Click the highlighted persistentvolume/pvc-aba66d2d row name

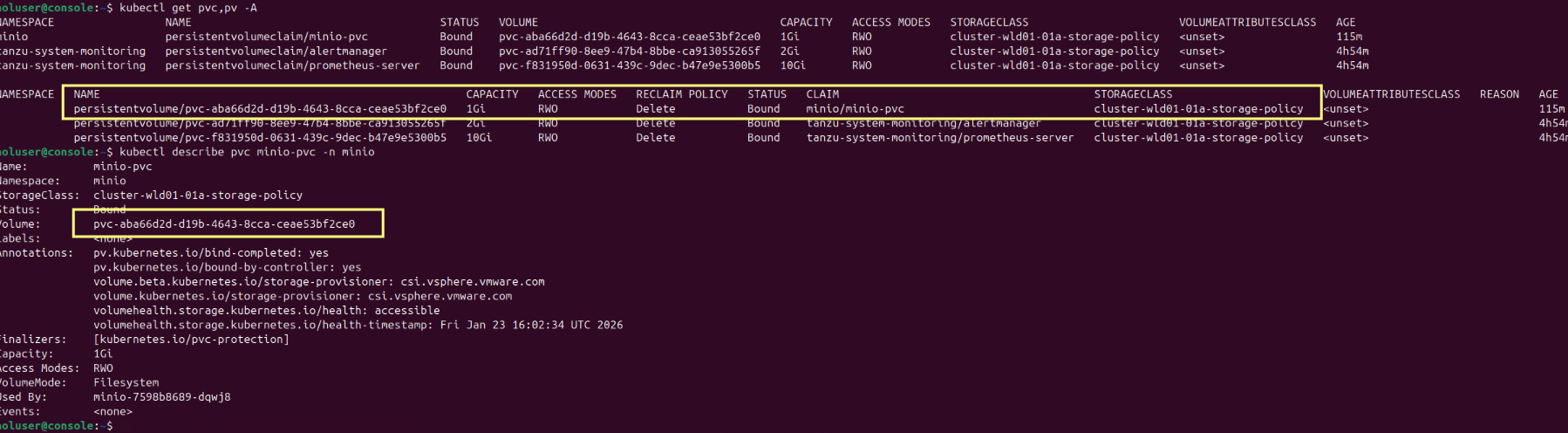point(260,109)
